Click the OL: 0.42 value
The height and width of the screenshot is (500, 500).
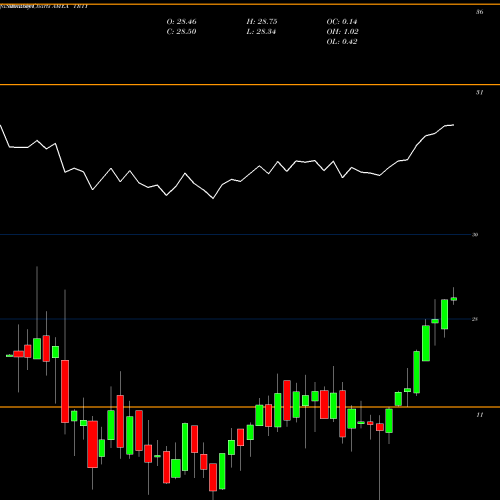click(x=342, y=42)
